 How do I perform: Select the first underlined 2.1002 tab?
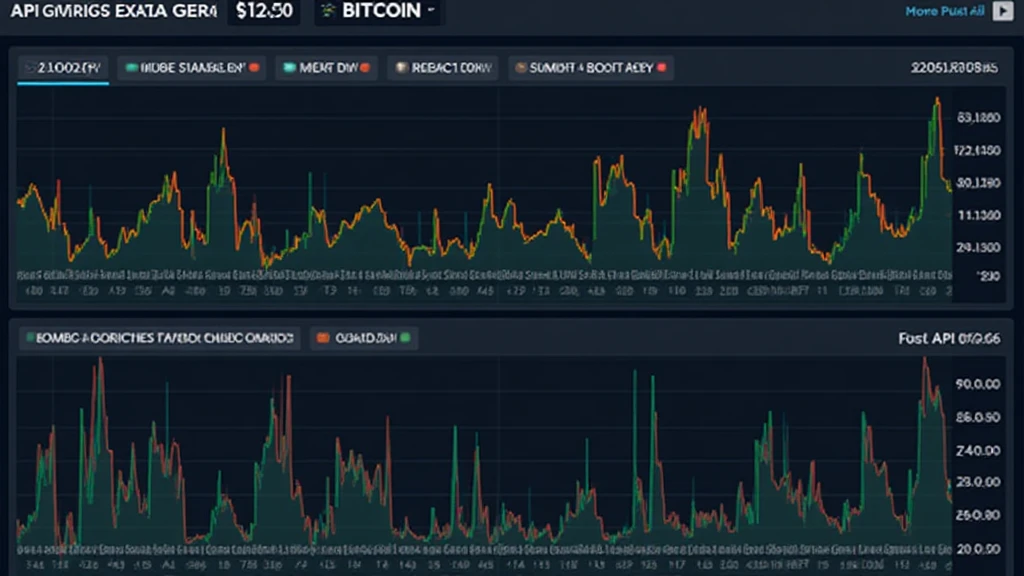pyautogui.click(x=62, y=68)
